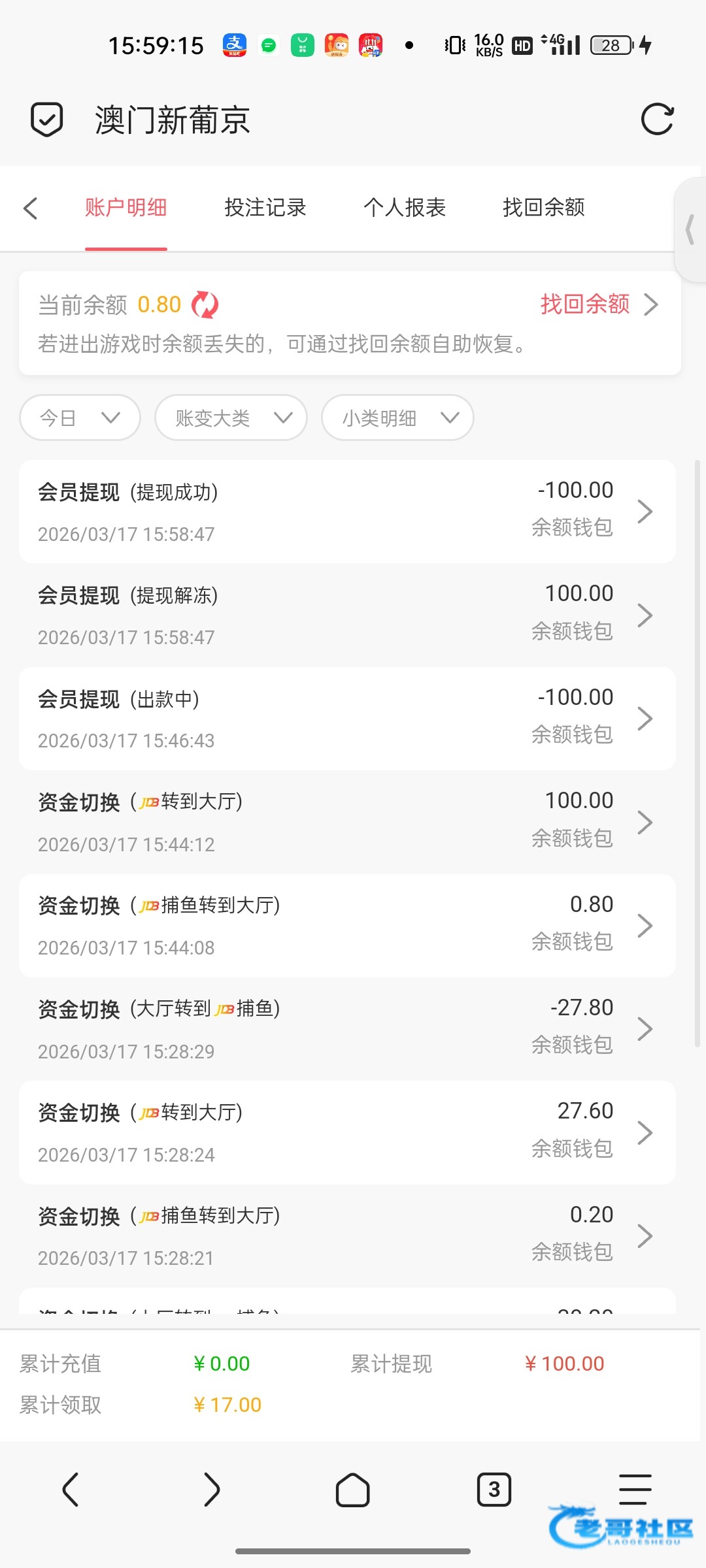Open the browser hamburger menu
Screen dimensions: 706x1568
point(635,1490)
